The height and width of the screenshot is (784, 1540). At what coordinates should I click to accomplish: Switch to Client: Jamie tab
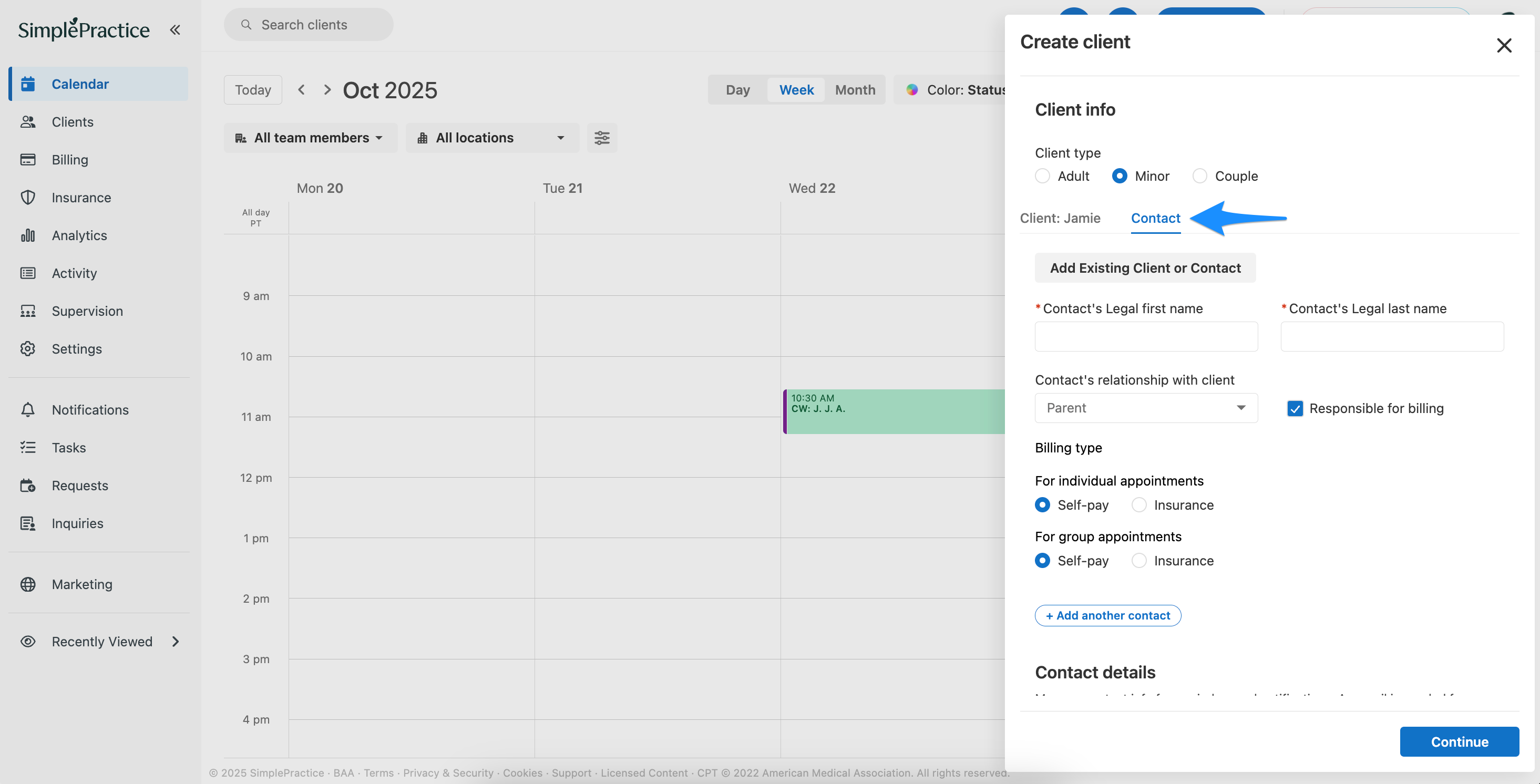(1060, 218)
